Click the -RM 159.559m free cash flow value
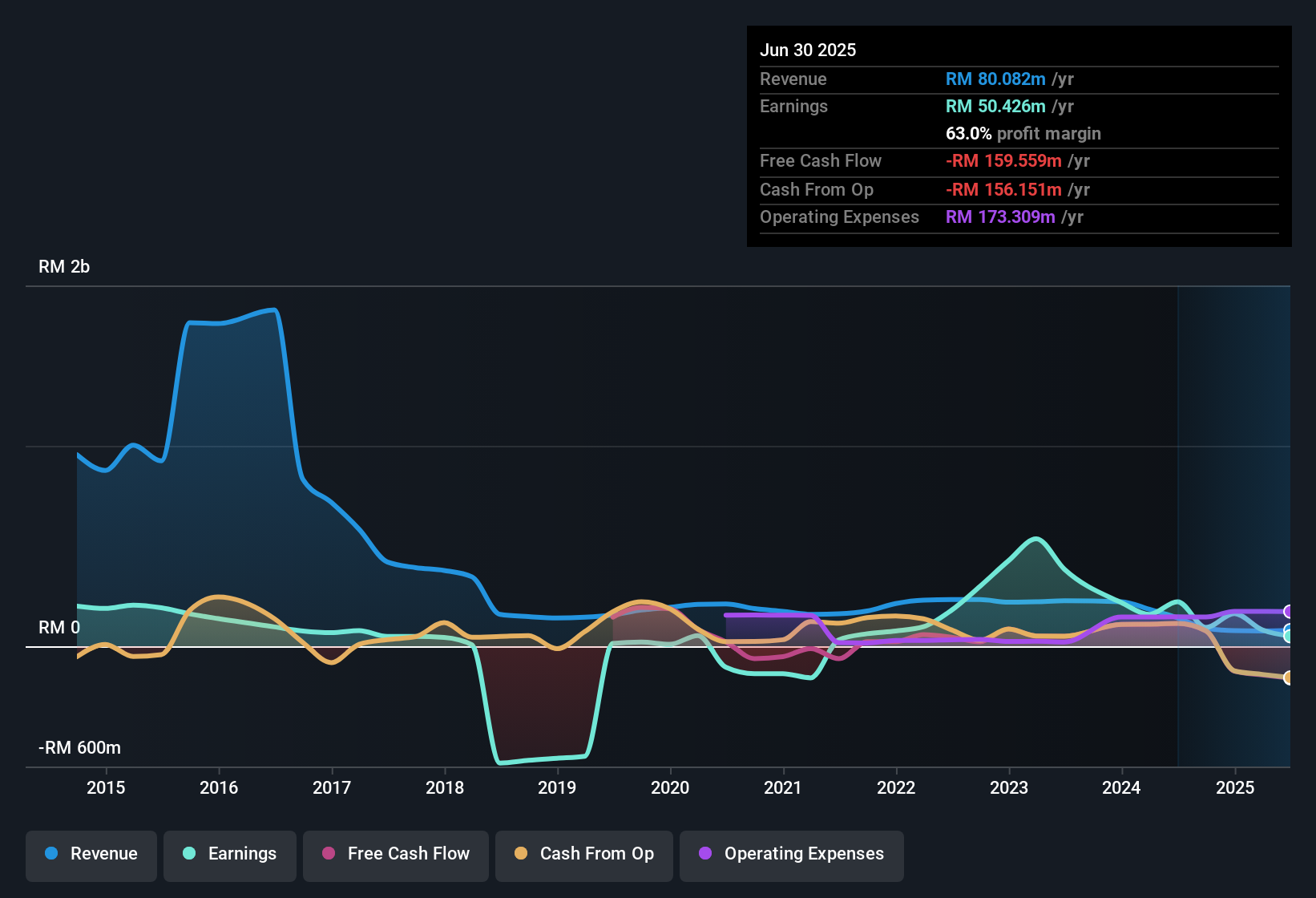 (1003, 160)
